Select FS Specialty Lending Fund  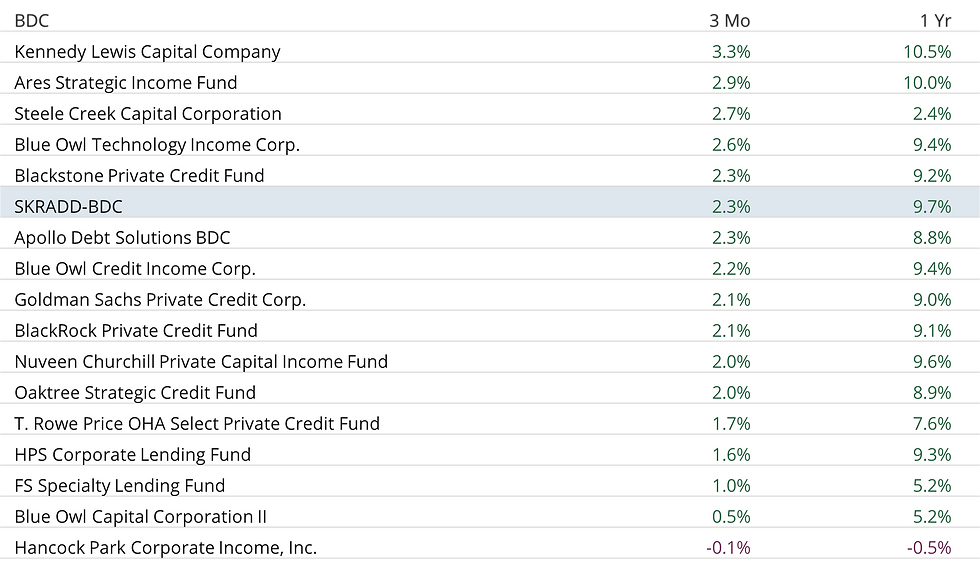click(120, 486)
